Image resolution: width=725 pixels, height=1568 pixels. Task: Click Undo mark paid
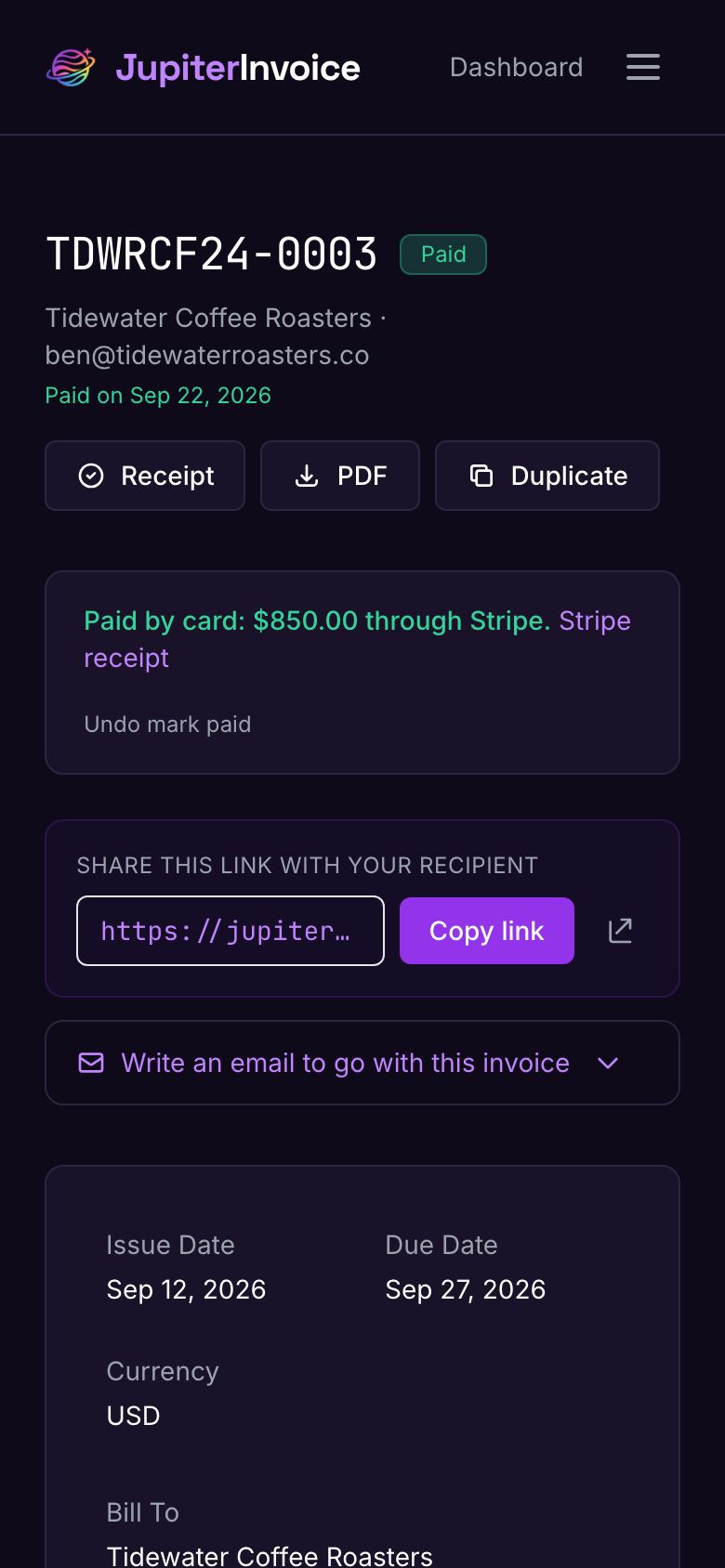[x=167, y=724]
